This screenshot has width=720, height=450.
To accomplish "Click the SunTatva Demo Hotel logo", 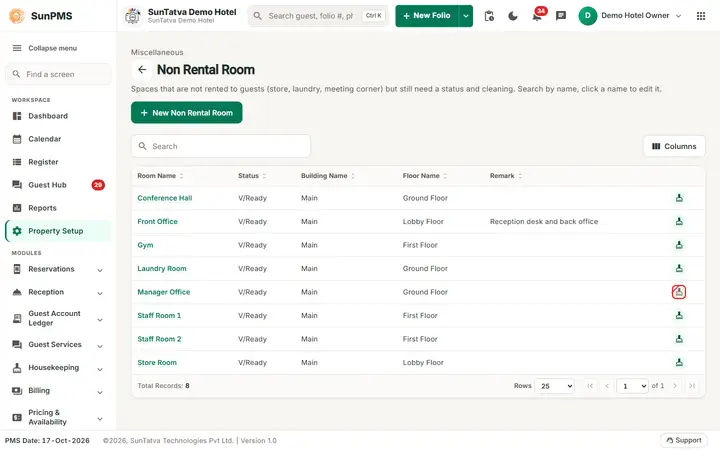I will click(x=133, y=16).
